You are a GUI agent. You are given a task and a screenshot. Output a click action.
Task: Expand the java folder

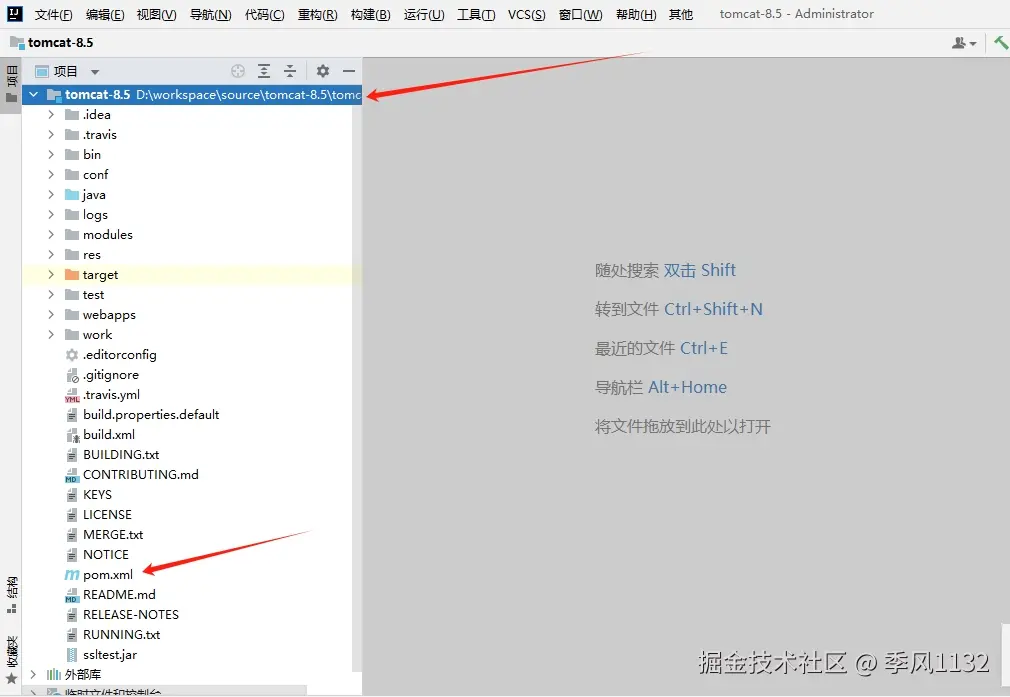51,195
